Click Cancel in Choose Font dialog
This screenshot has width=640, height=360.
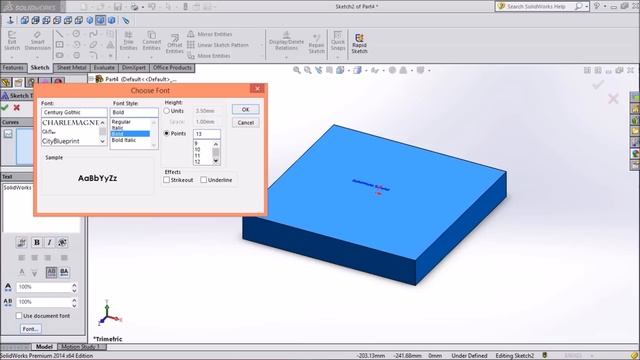click(x=245, y=122)
